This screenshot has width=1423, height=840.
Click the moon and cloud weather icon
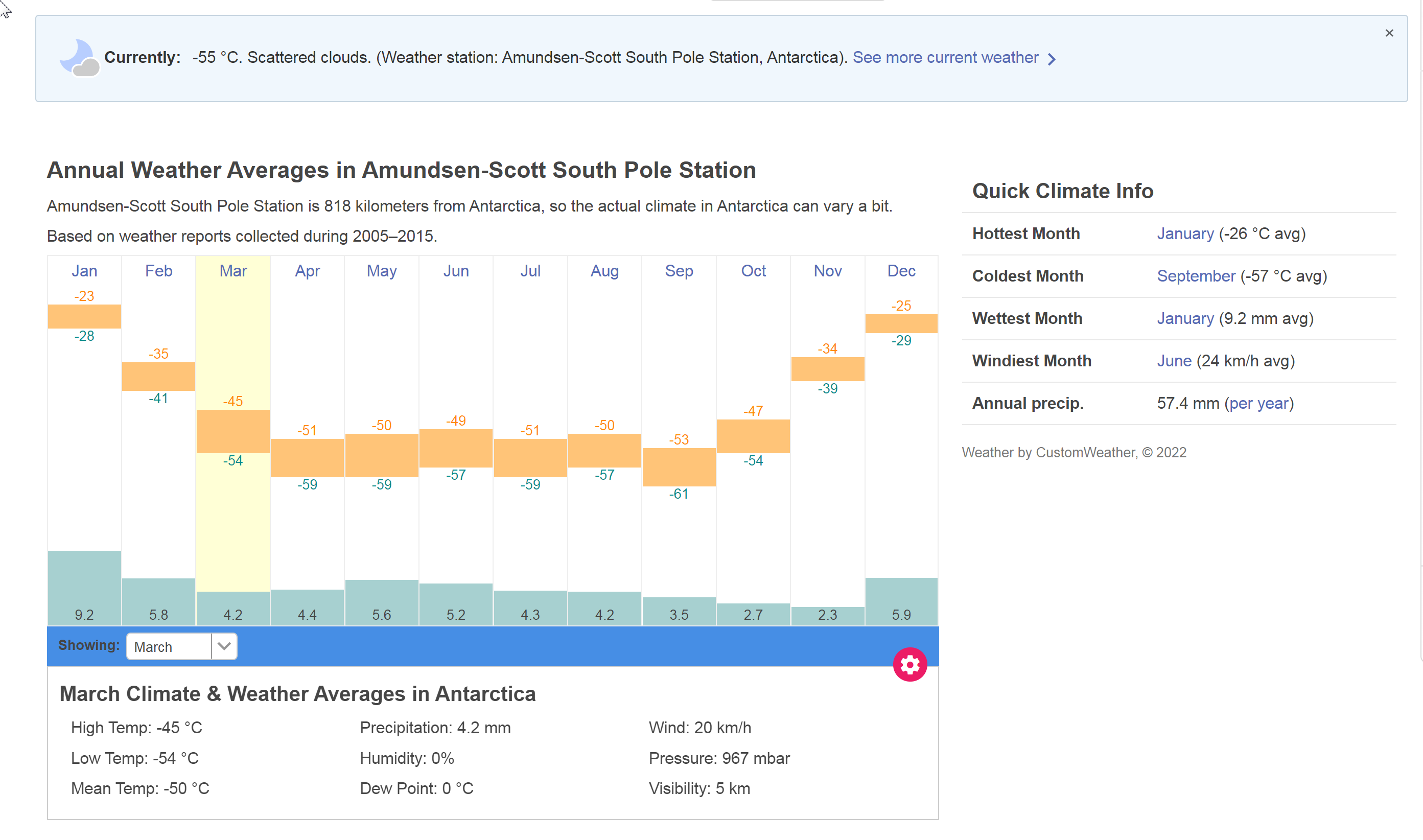79,58
